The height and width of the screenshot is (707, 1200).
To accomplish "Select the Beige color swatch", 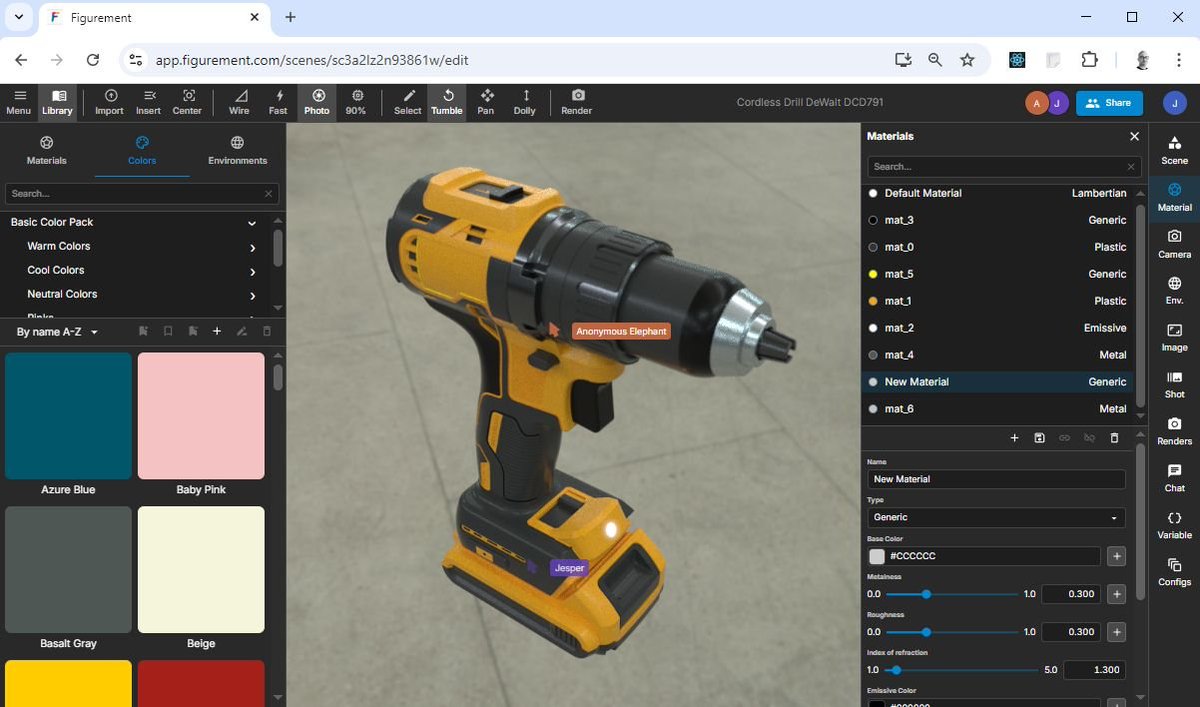I will click(201, 569).
